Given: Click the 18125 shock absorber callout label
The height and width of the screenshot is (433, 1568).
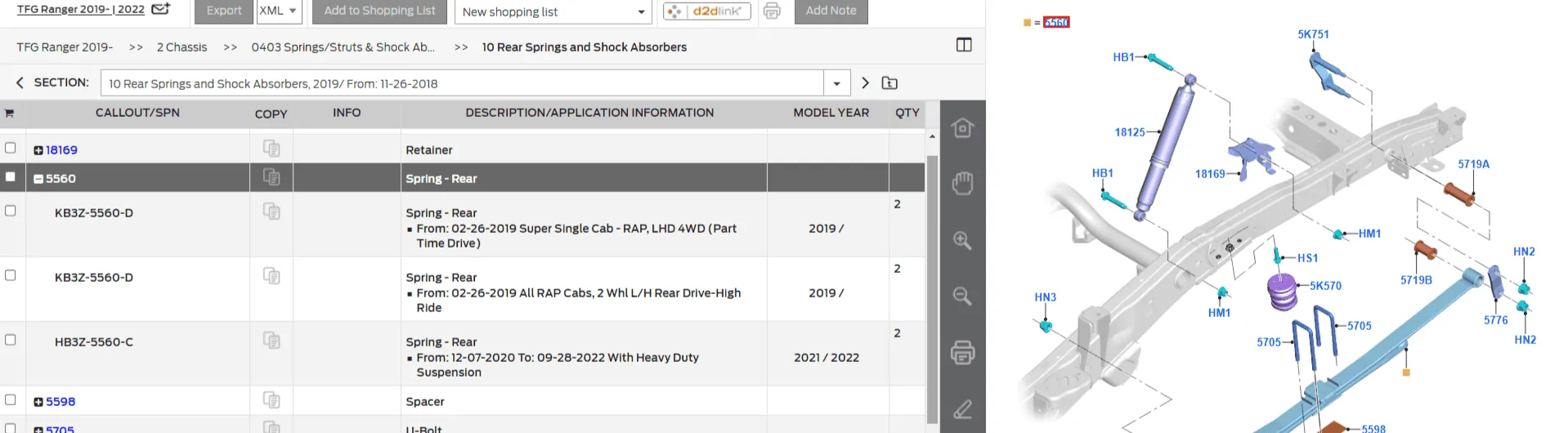Looking at the screenshot, I should tap(1130, 132).
